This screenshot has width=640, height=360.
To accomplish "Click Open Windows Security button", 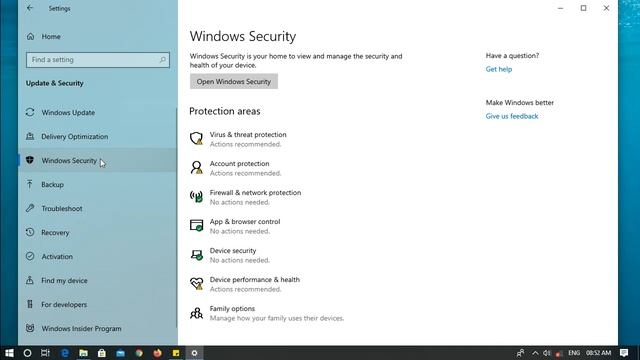I will click(x=234, y=81).
